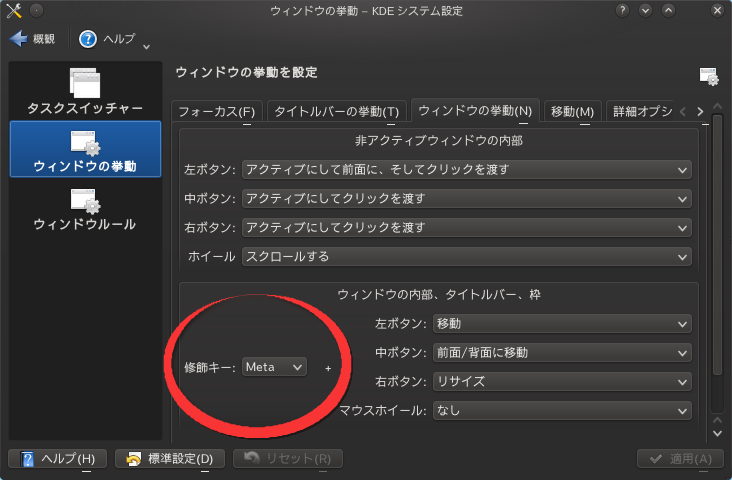The width and height of the screenshot is (732, 480).
Task: Click the タスクスイッチャー sidebar icon
Action: pyautogui.click(x=84, y=83)
